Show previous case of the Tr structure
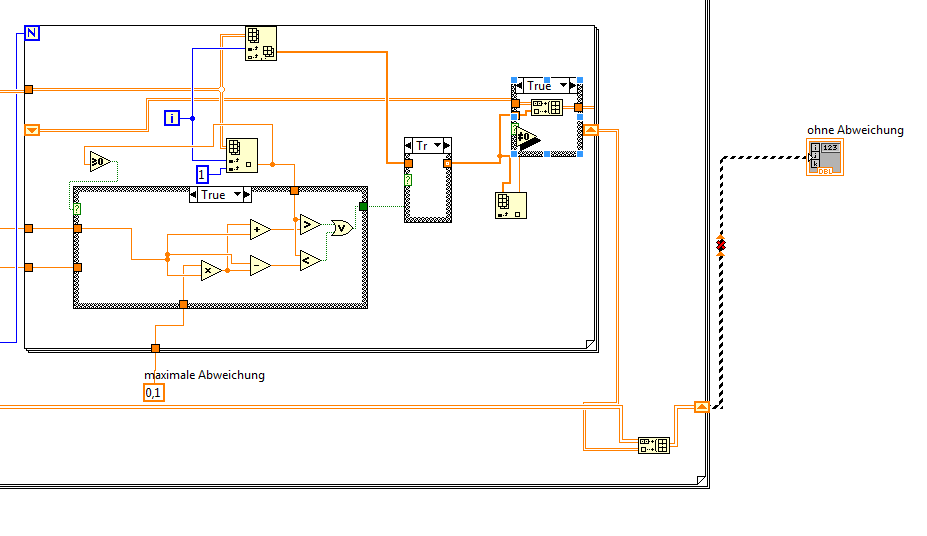This screenshot has width=927, height=536. (409, 145)
